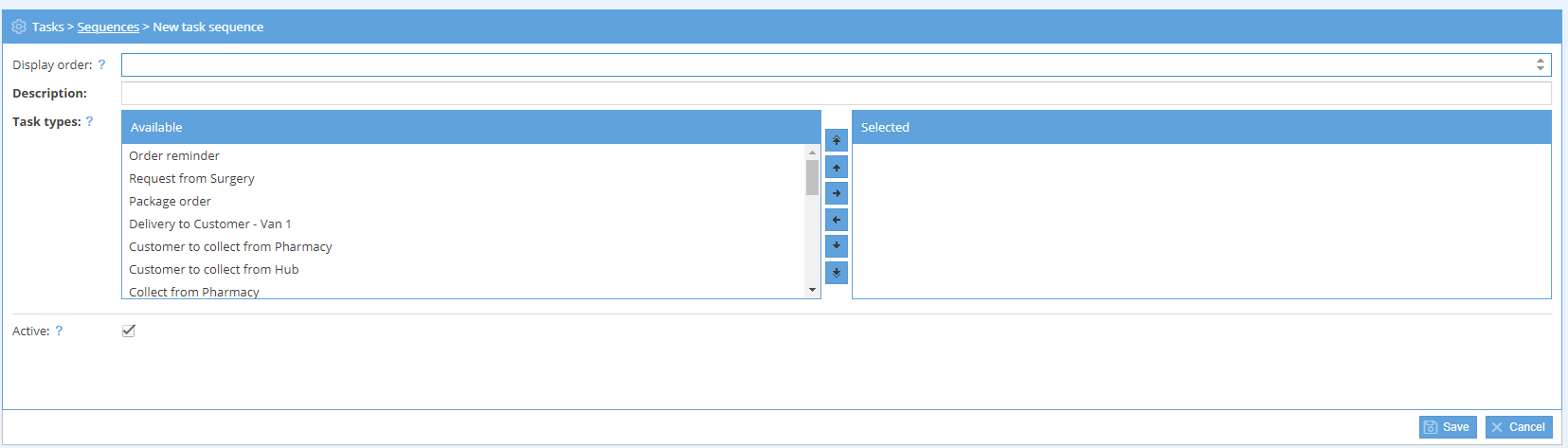Focus the Description text field
Image resolution: width=1568 pixels, height=448 pixels.
[x=836, y=93]
